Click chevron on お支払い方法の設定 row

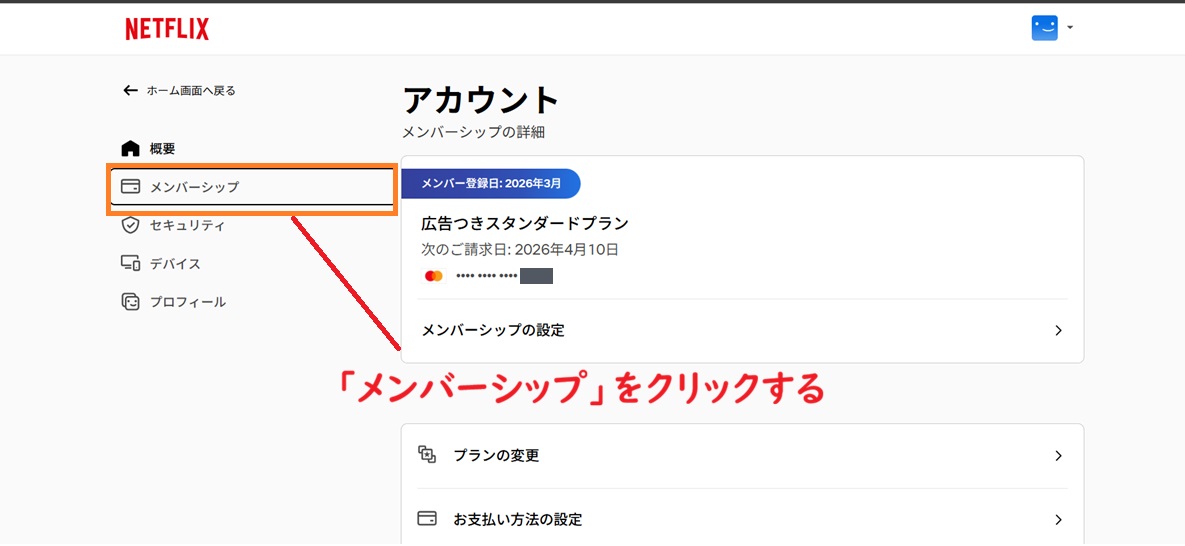(x=1059, y=520)
